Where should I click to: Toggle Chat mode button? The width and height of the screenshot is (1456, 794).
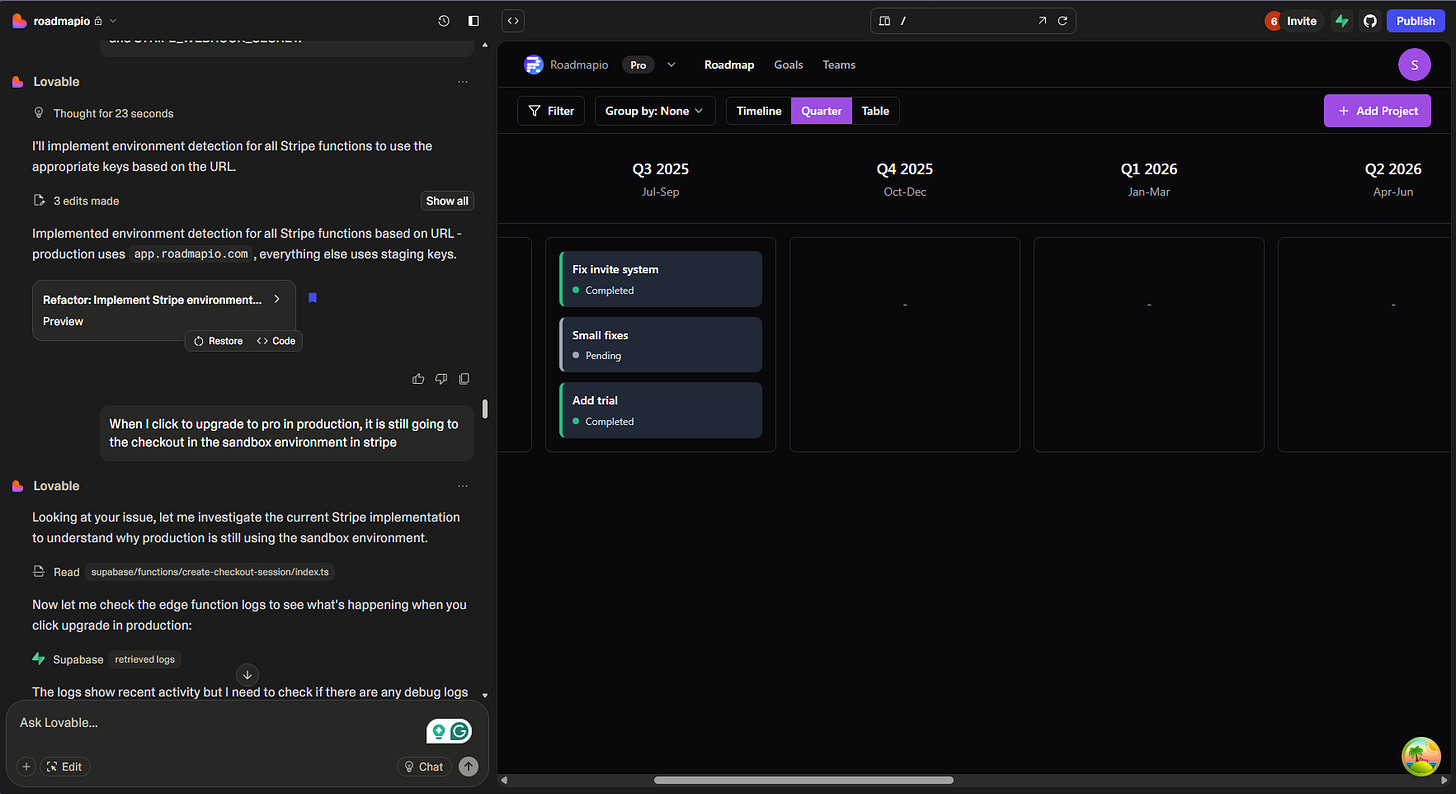pos(424,767)
